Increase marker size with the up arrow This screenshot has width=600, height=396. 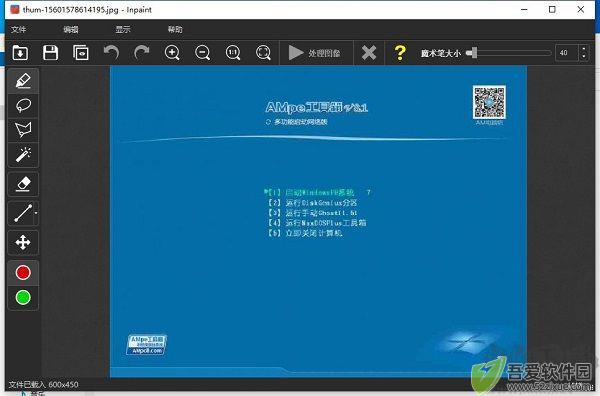584,49
